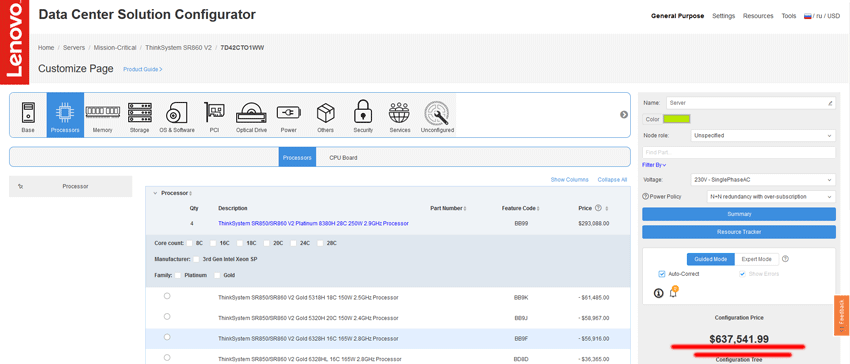The height and width of the screenshot is (364, 850).
Task: Check the 28C core count filter
Action: (x=320, y=243)
